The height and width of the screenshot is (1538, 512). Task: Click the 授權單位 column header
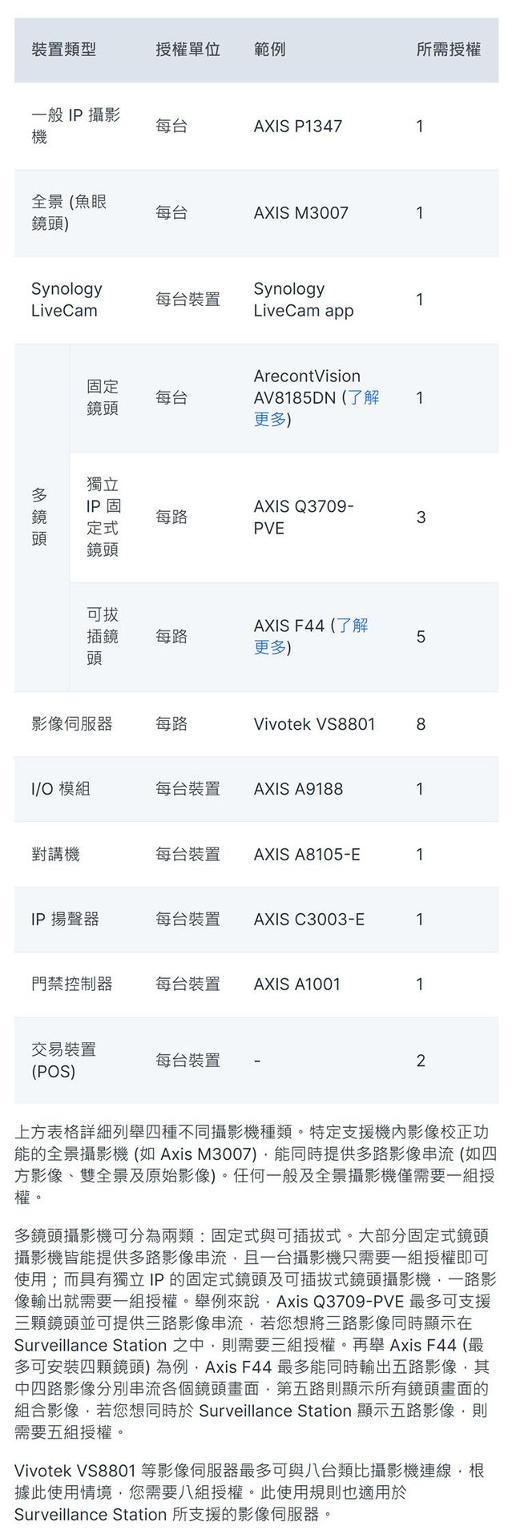click(x=188, y=49)
